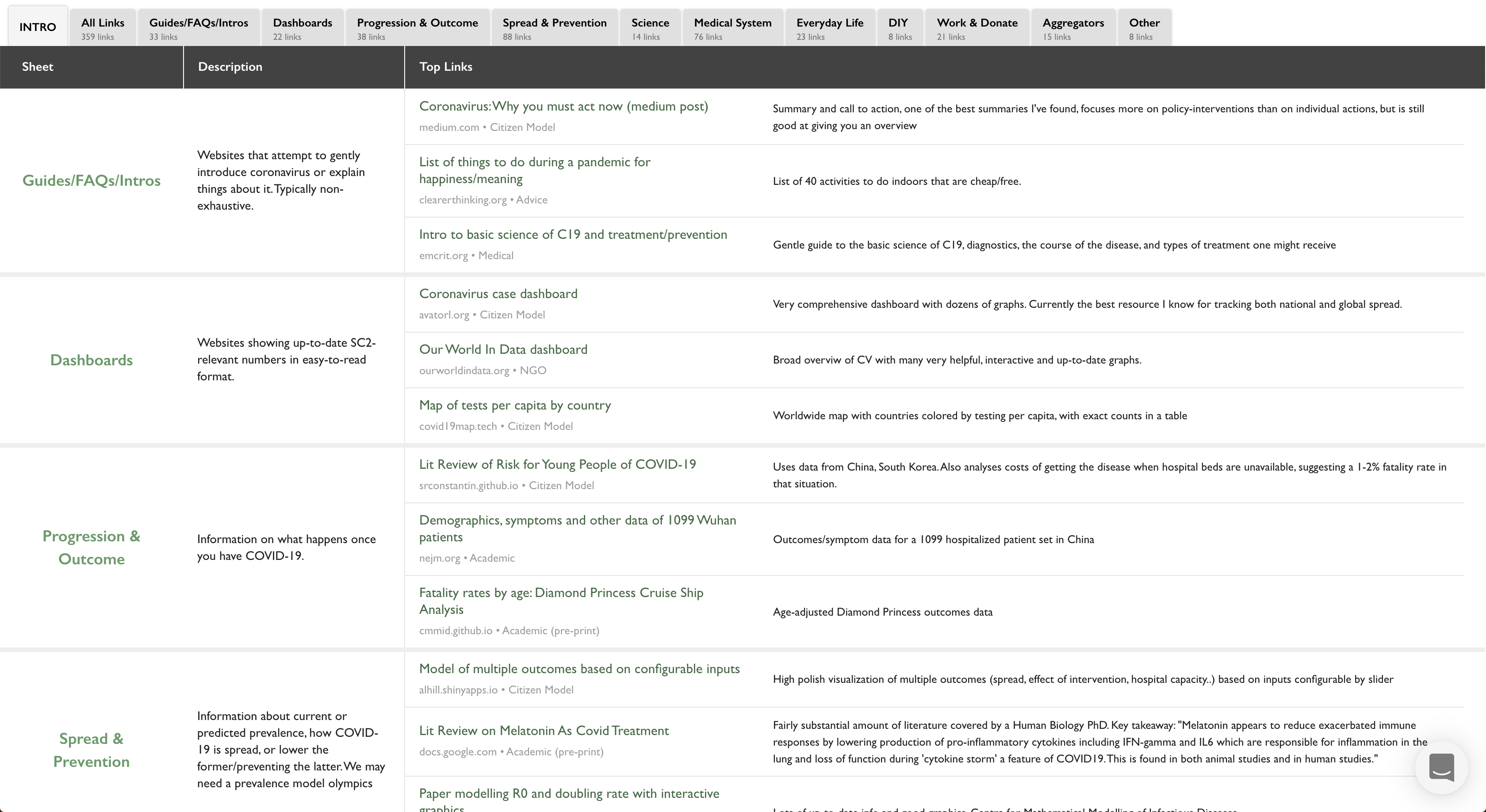The height and width of the screenshot is (812, 1486).
Task: Open Lit Review on Melatonin link
Action: (544, 731)
